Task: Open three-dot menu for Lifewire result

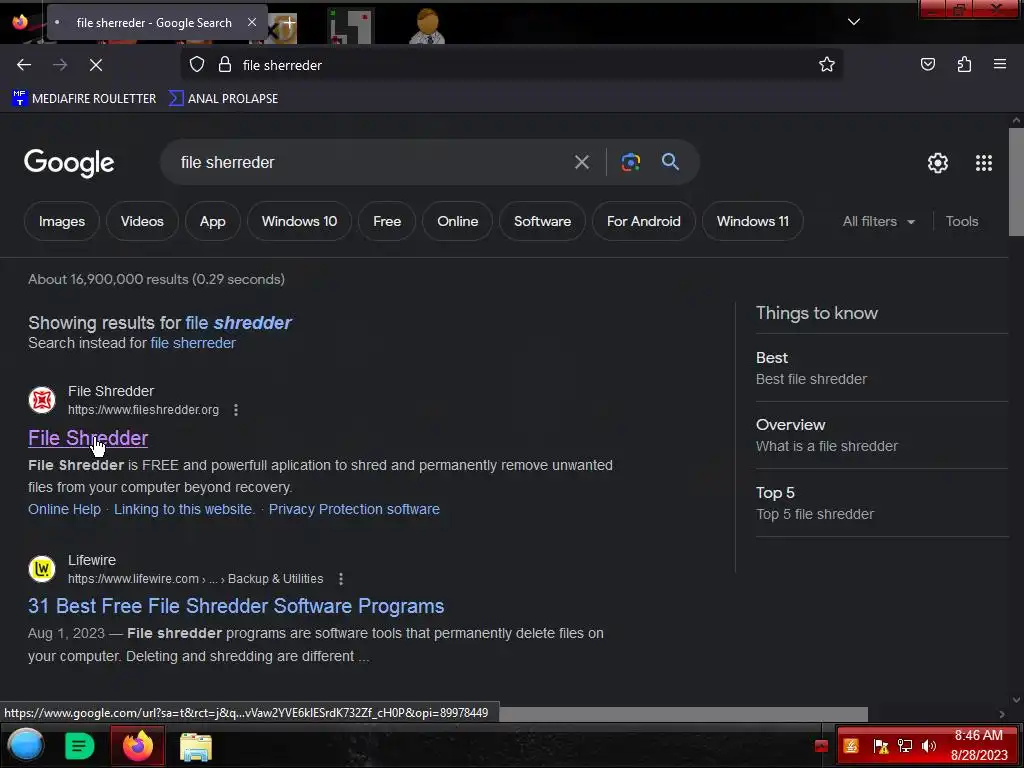Action: pyautogui.click(x=340, y=579)
